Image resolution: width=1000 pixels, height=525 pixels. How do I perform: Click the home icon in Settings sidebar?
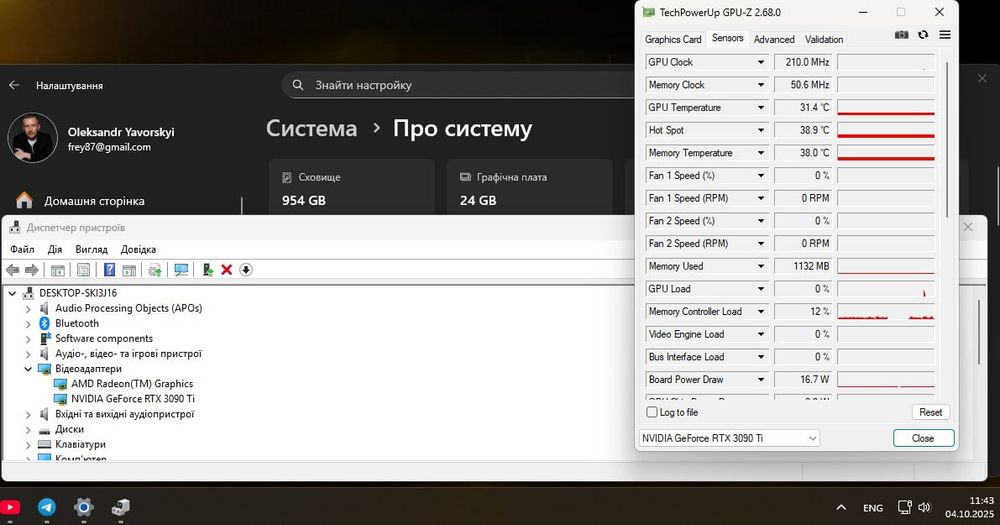(x=24, y=200)
